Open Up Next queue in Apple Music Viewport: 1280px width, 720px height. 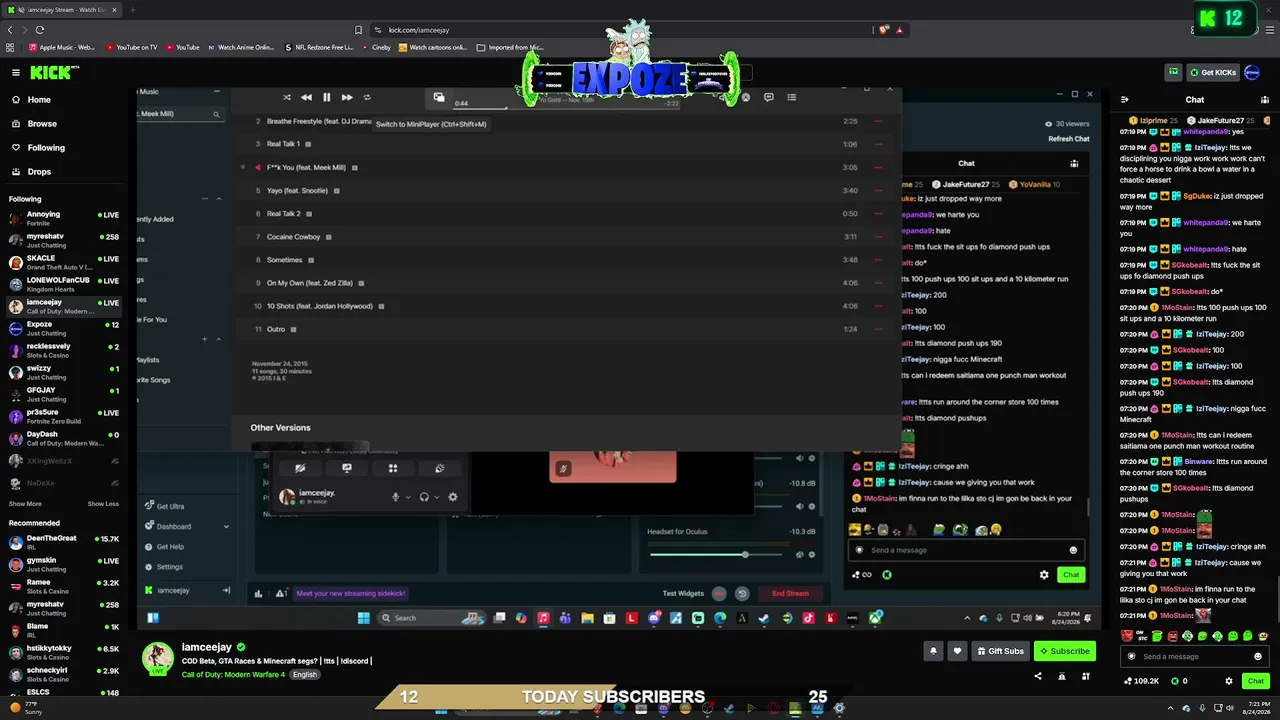791,97
